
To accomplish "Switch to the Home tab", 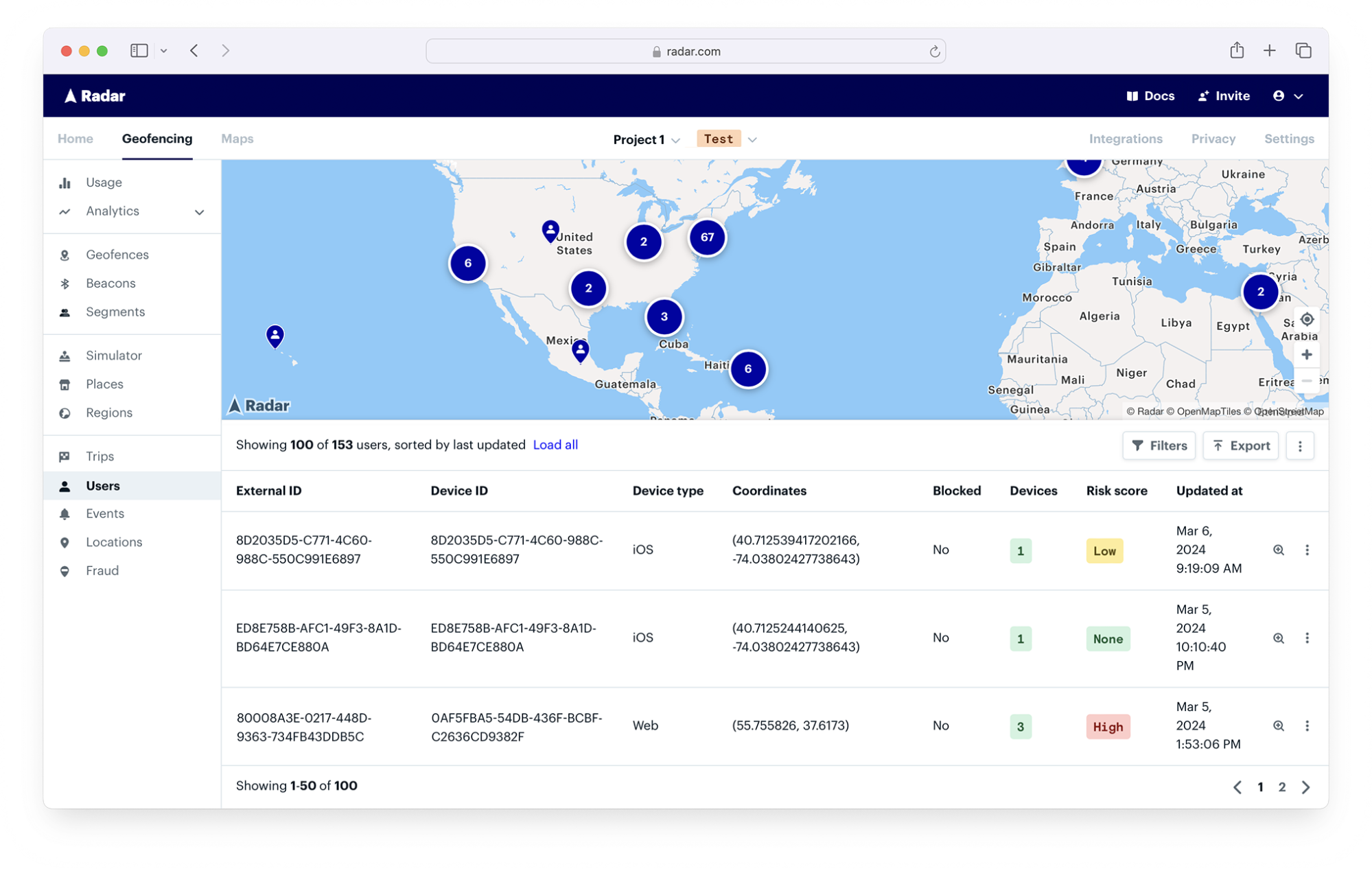I will tap(75, 139).
